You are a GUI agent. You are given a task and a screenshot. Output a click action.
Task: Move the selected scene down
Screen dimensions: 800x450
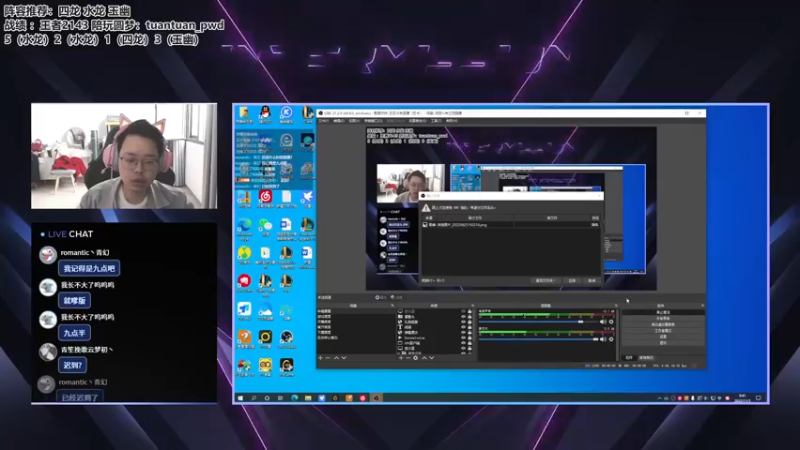[344, 358]
